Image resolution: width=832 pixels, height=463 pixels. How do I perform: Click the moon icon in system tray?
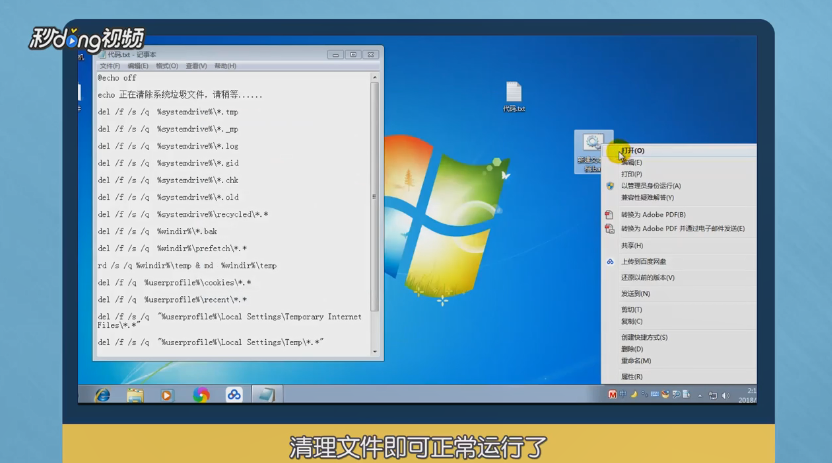pyautogui.click(x=634, y=395)
